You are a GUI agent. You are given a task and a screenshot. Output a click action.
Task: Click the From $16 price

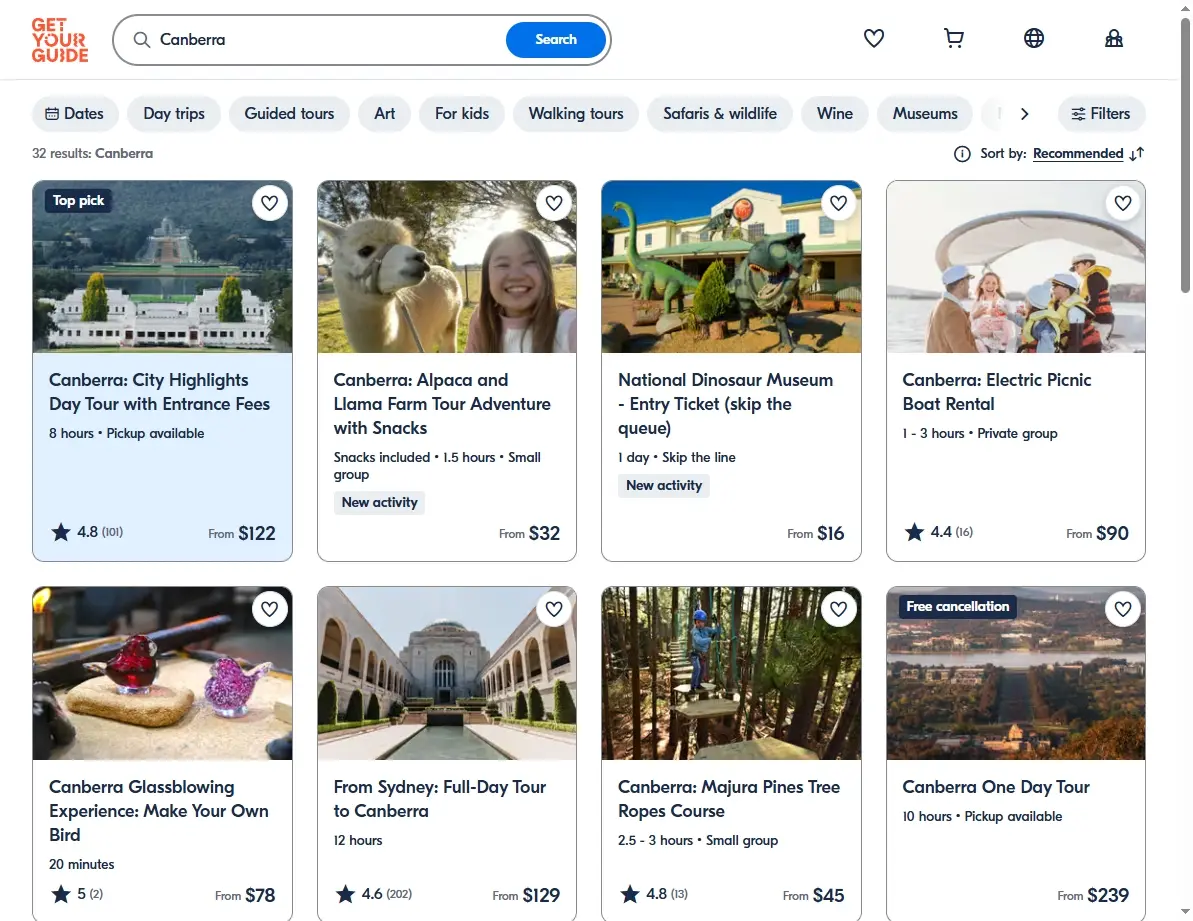click(816, 533)
